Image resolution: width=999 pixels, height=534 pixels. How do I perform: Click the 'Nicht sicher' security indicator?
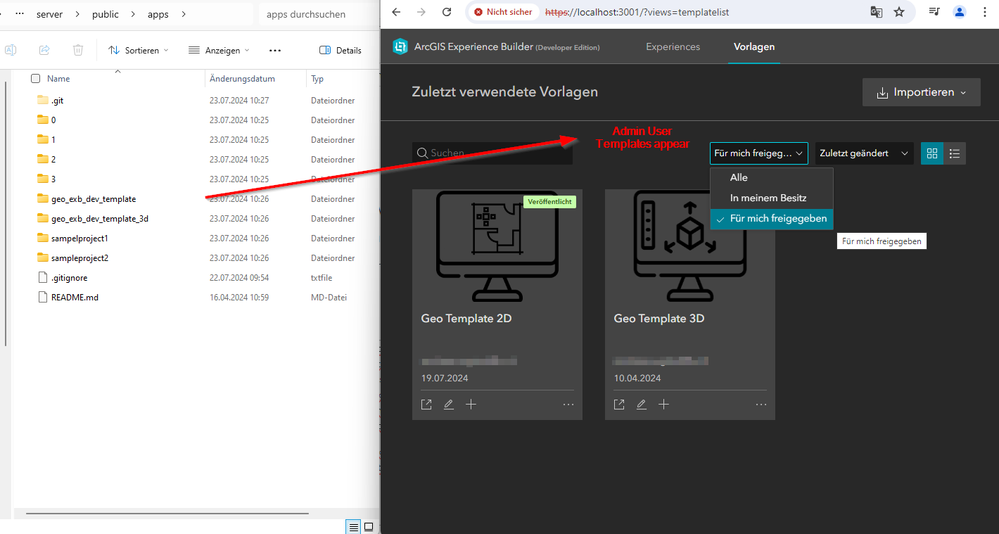pyautogui.click(x=503, y=12)
